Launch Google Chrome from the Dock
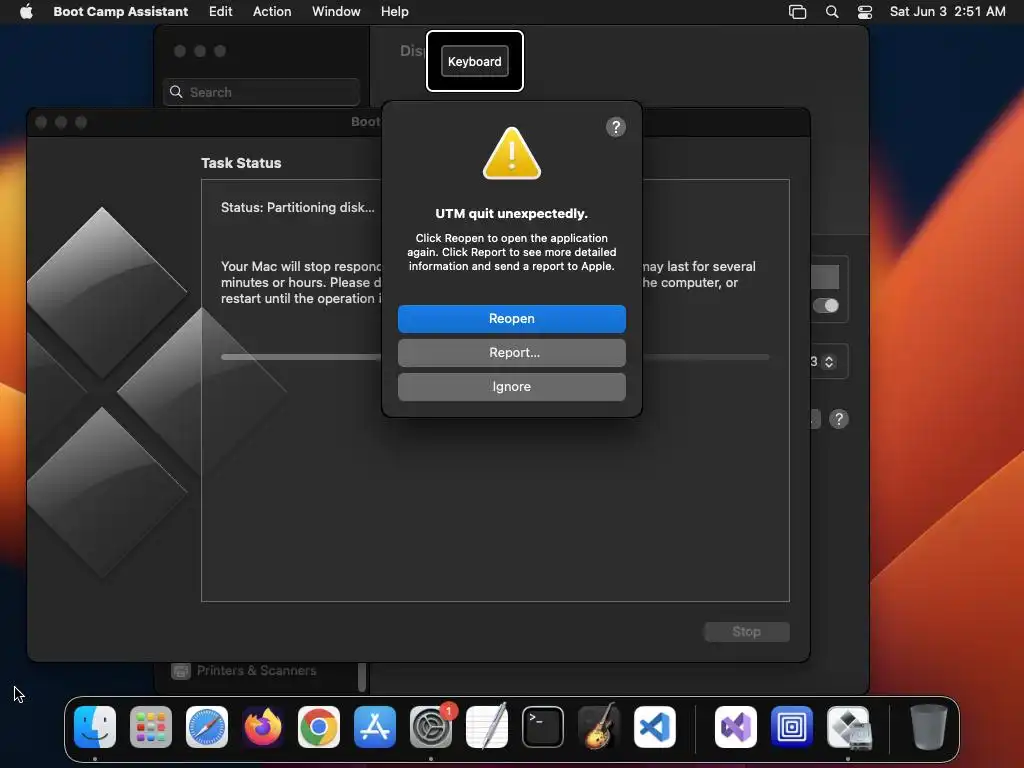 click(x=319, y=727)
